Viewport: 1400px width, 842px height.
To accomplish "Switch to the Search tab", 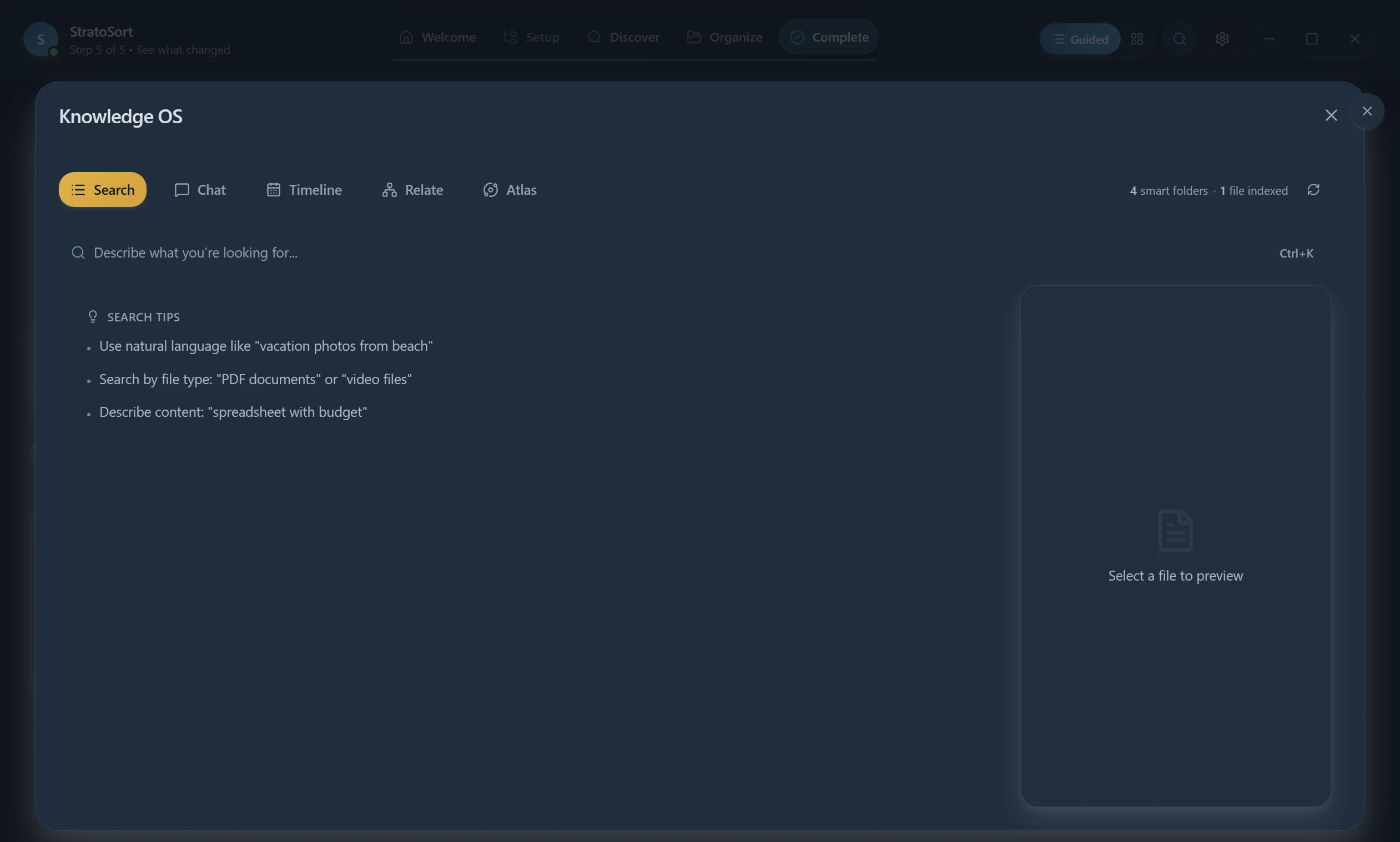I will [102, 189].
